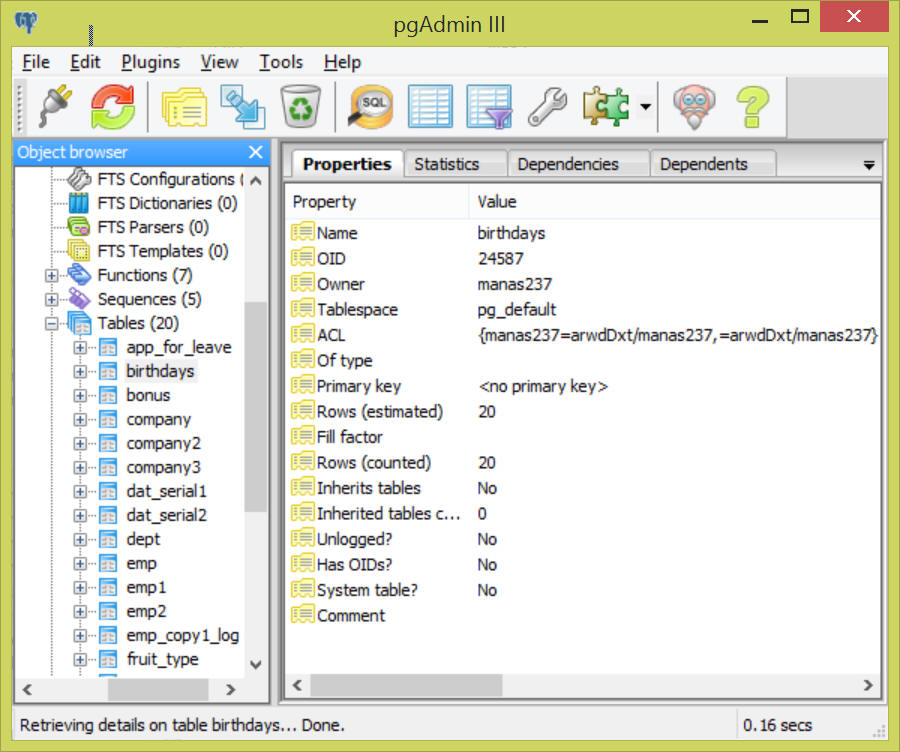This screenshot has height=752, width=900.
Task: Select FTS Dictionaries (0) in the tree
Action: tap(167, 203)
